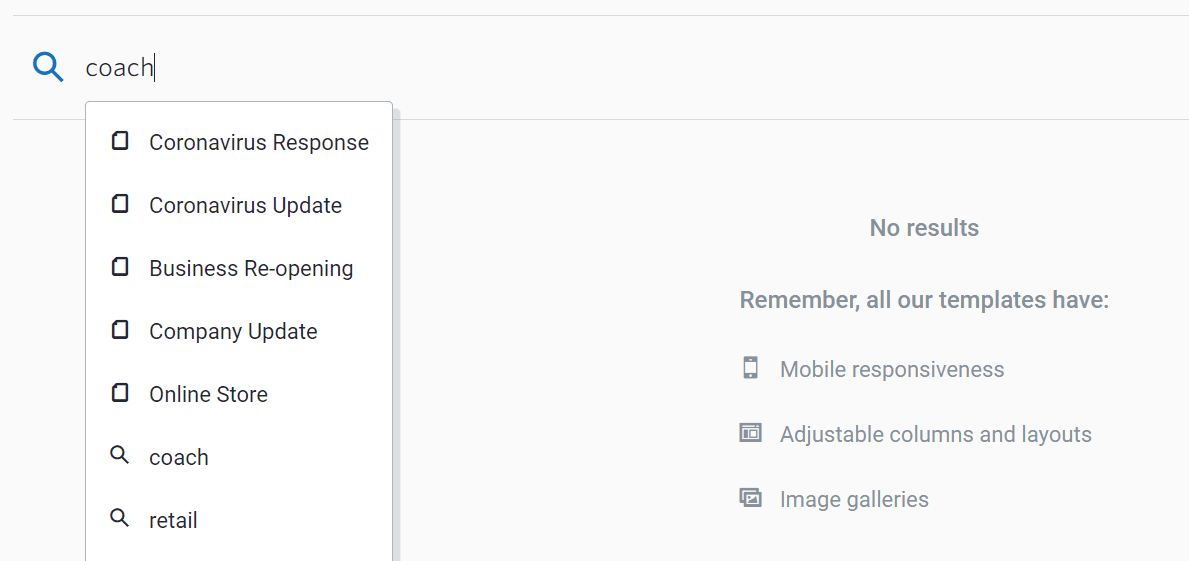This screenshot has height=561, width=1189.
Task: Click the blue search magnifier icon
Action: 48,67
